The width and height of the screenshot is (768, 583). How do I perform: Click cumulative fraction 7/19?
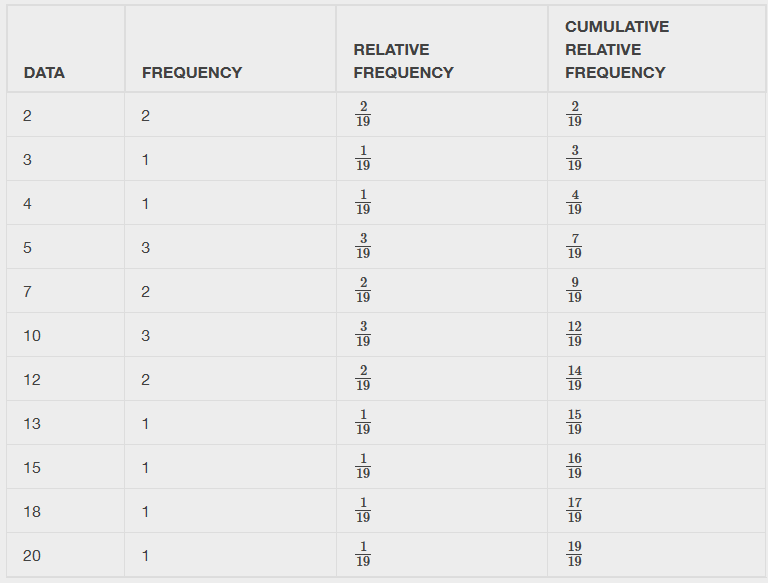click(574, 247)
